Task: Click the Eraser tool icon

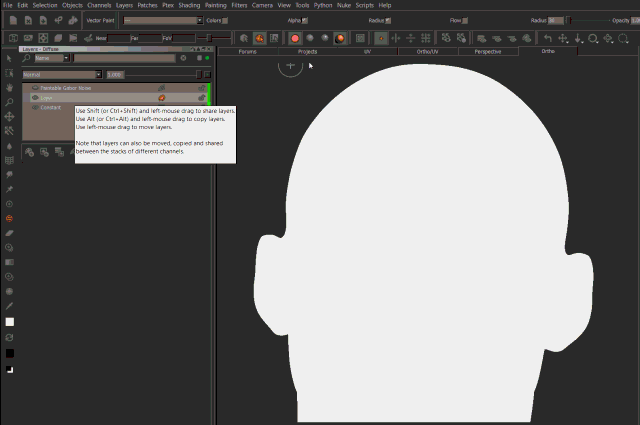Action: tap(9, 231)
